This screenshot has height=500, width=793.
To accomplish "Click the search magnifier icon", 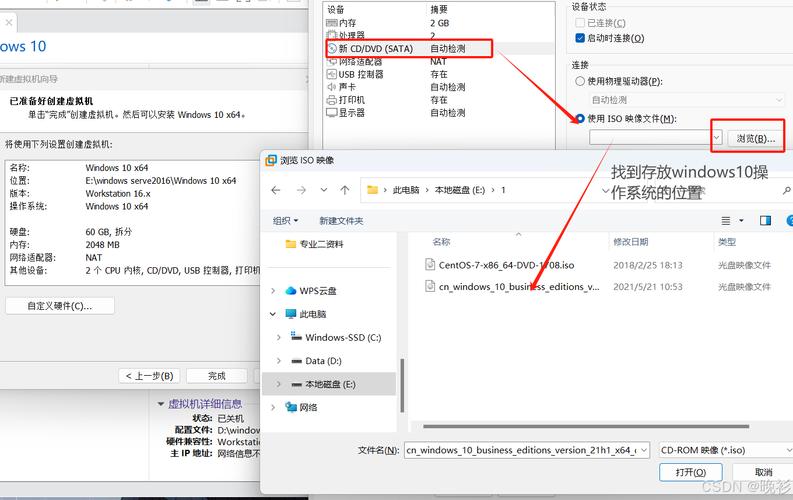I will pyautogui.click(x=787, y=191).
